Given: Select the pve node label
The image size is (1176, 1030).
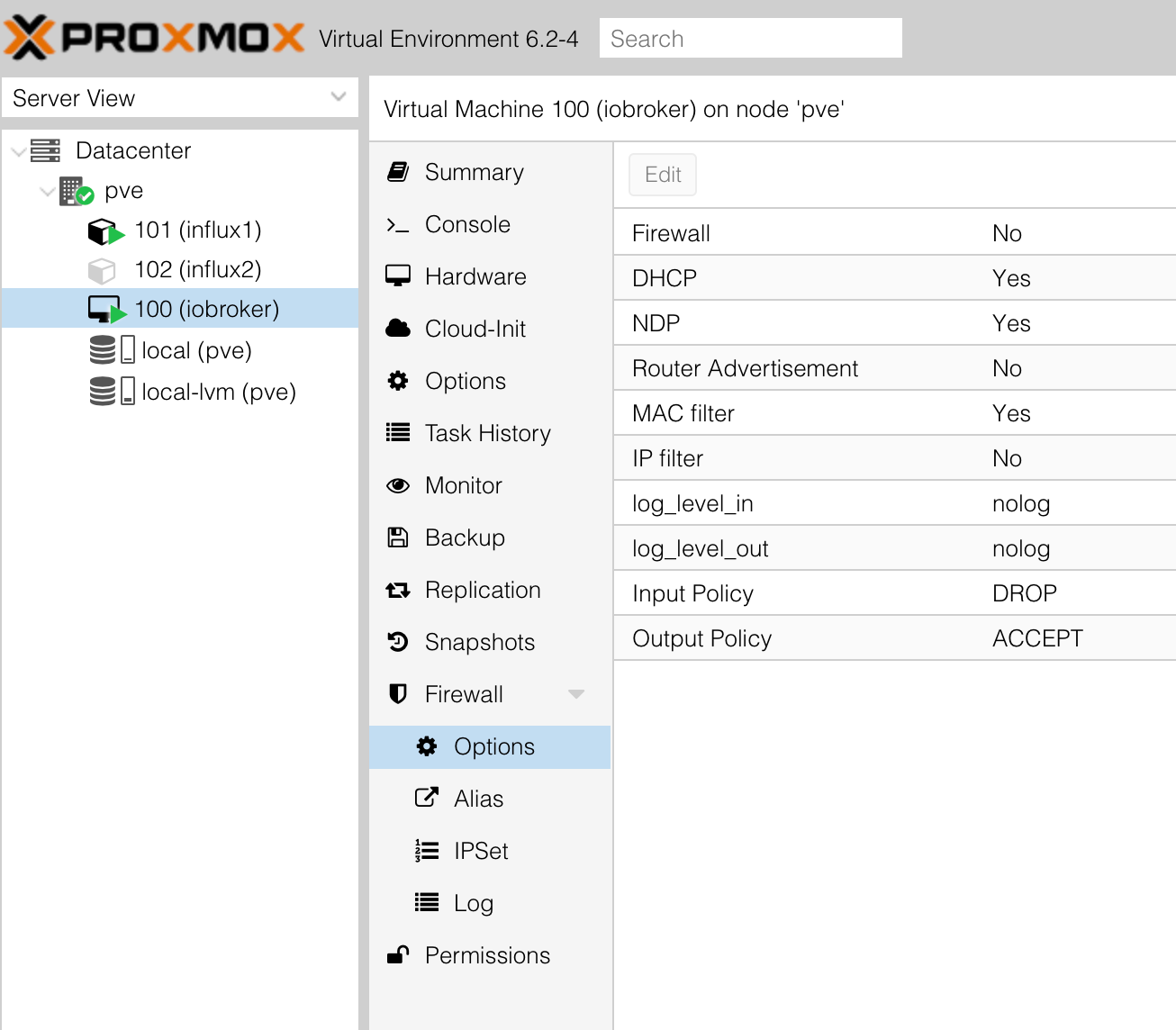Looking at the screenshot, I should [124, 191].
